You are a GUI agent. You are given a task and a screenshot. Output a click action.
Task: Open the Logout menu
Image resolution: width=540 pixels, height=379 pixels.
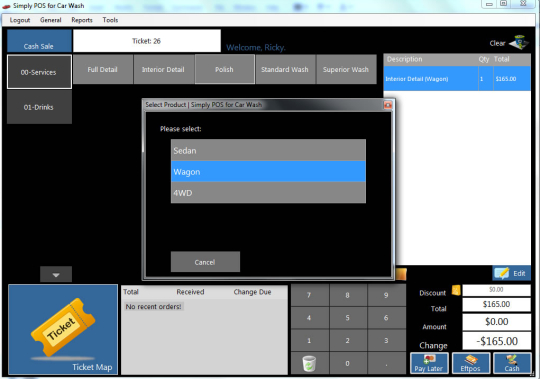point(20,20)
